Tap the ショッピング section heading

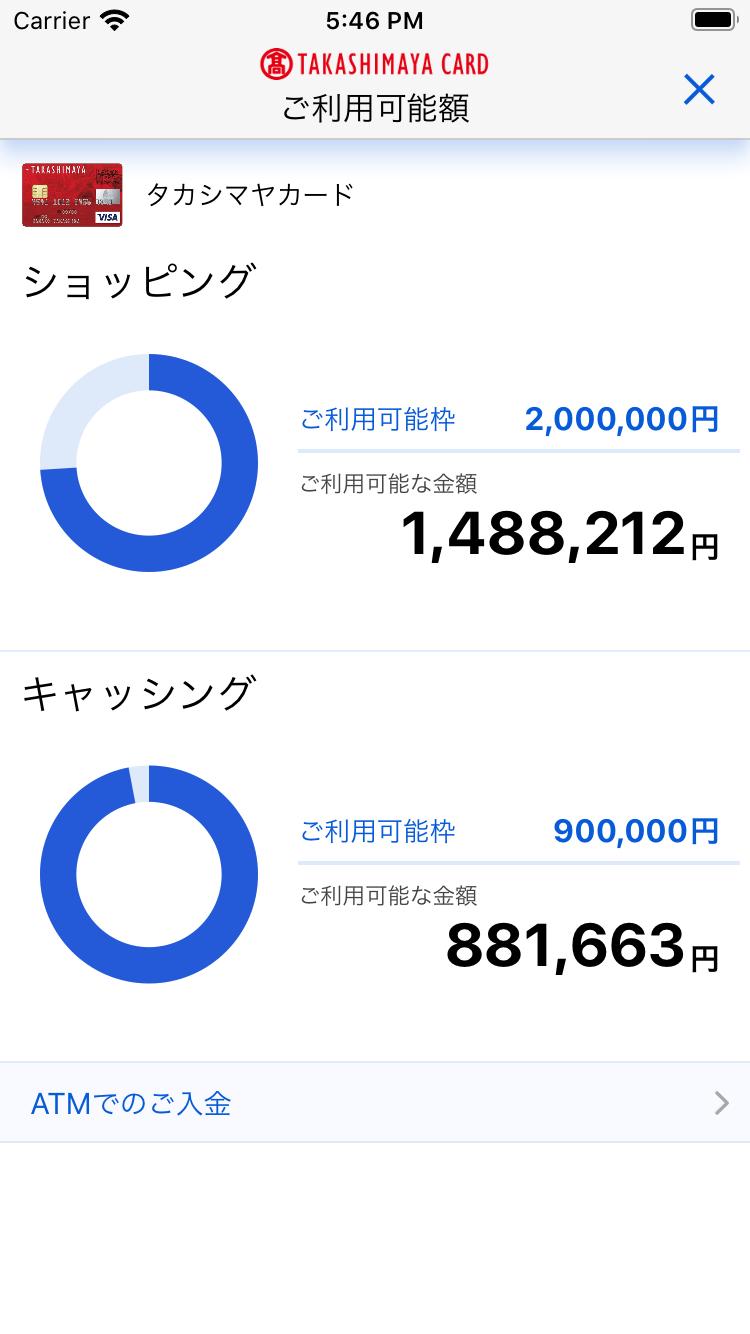139,282
